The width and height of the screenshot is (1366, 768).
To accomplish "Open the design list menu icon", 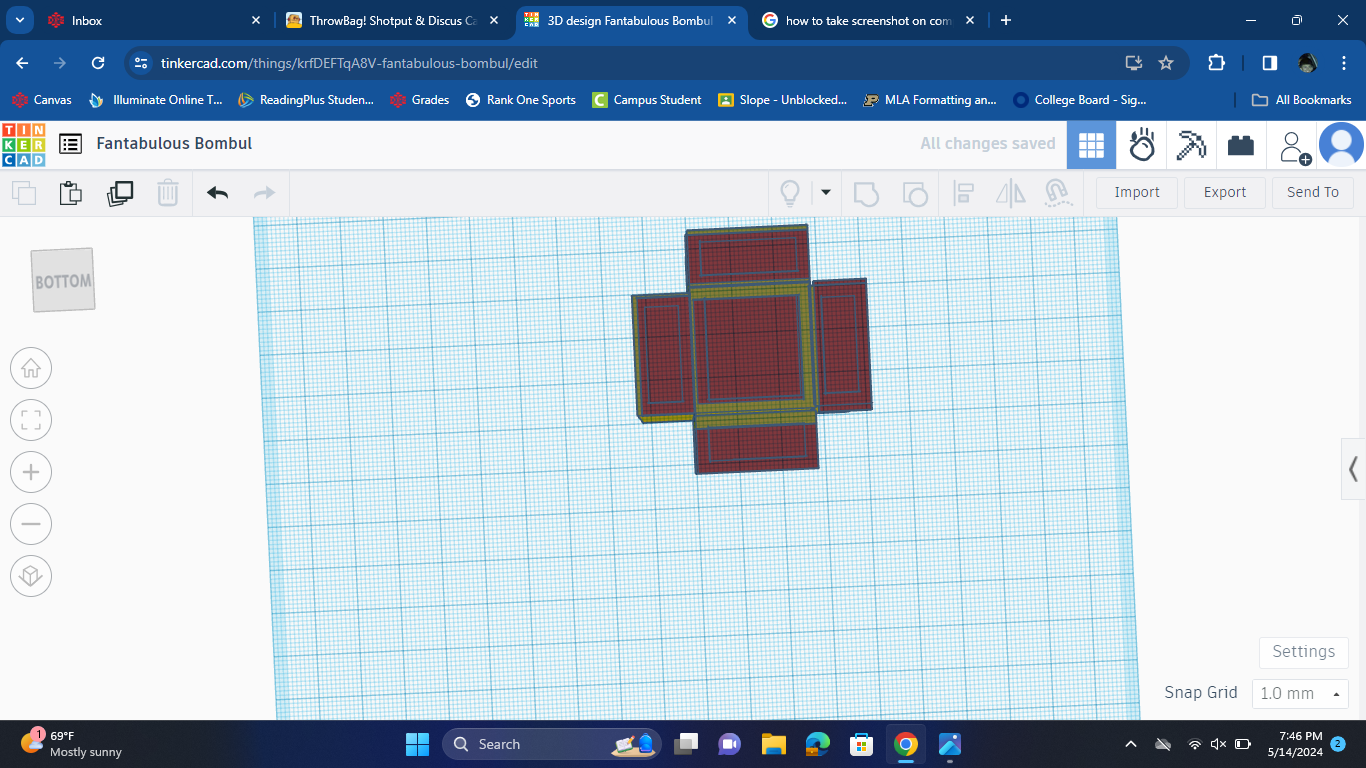I will point(70,144).
